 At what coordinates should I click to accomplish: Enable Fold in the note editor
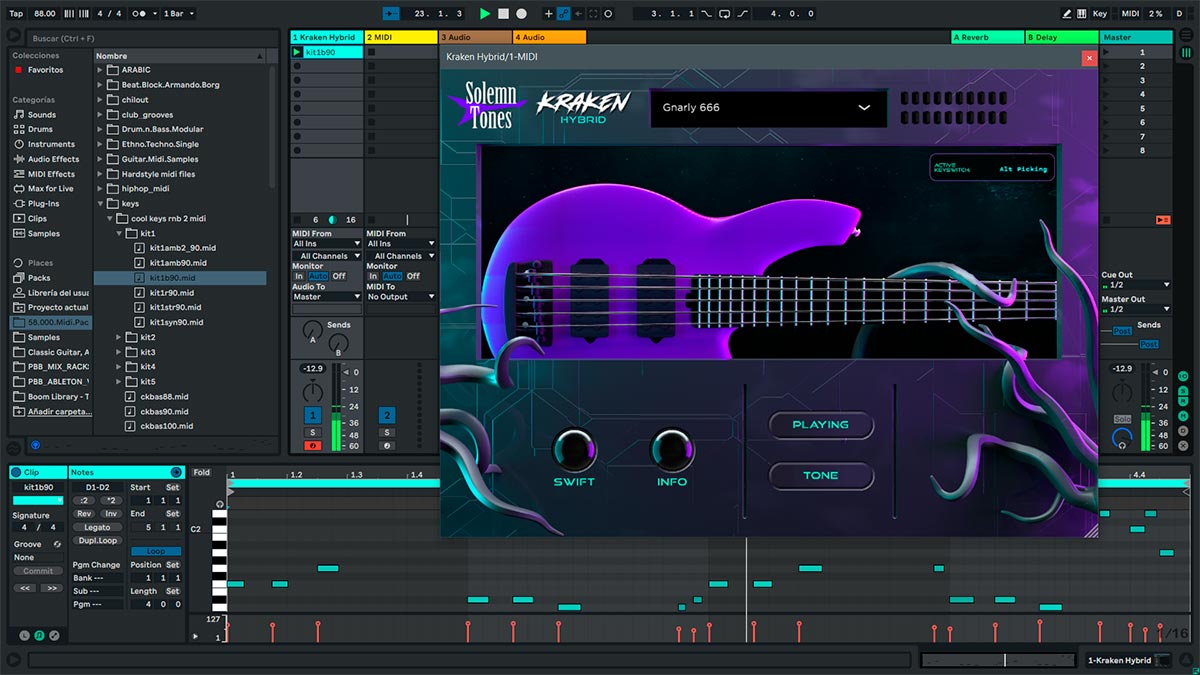[x=201, y=472]
